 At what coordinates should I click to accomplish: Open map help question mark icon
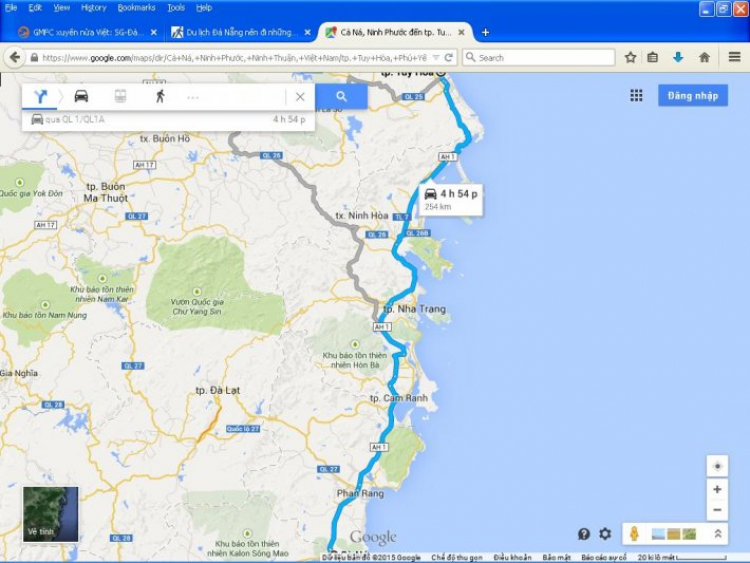point(584,534)
